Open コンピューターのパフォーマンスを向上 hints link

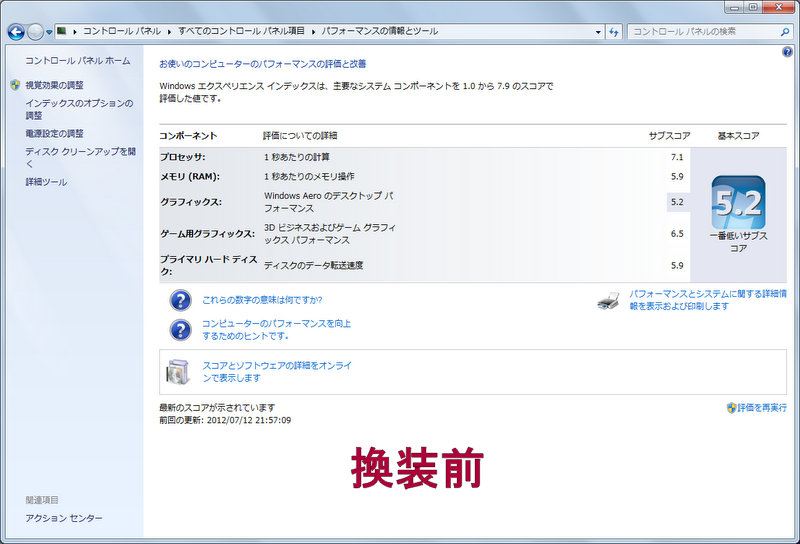pyautogui.click(x=277, y=330)
